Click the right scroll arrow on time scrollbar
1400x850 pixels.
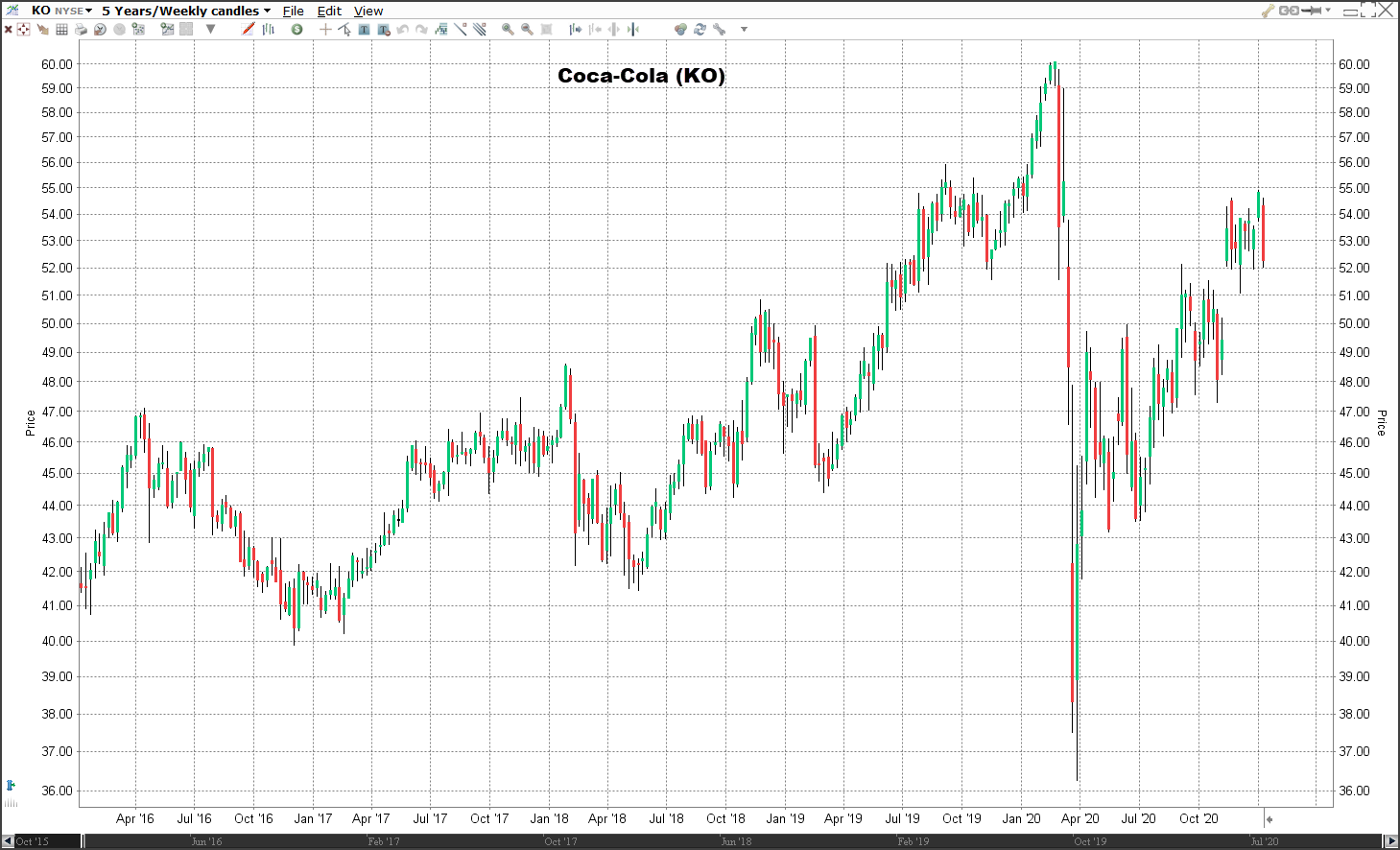click(1391, 841)
